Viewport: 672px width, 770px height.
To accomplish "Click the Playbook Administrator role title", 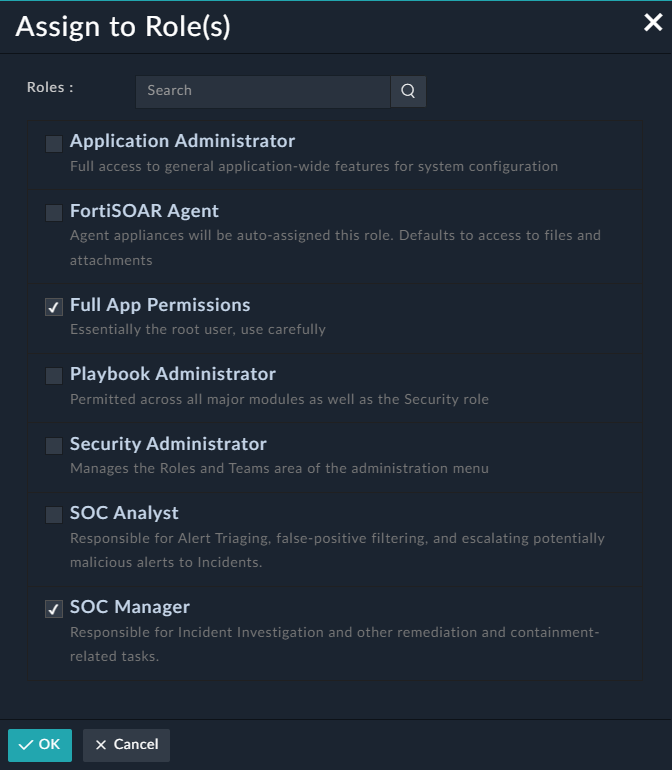I will pos(172,374).
